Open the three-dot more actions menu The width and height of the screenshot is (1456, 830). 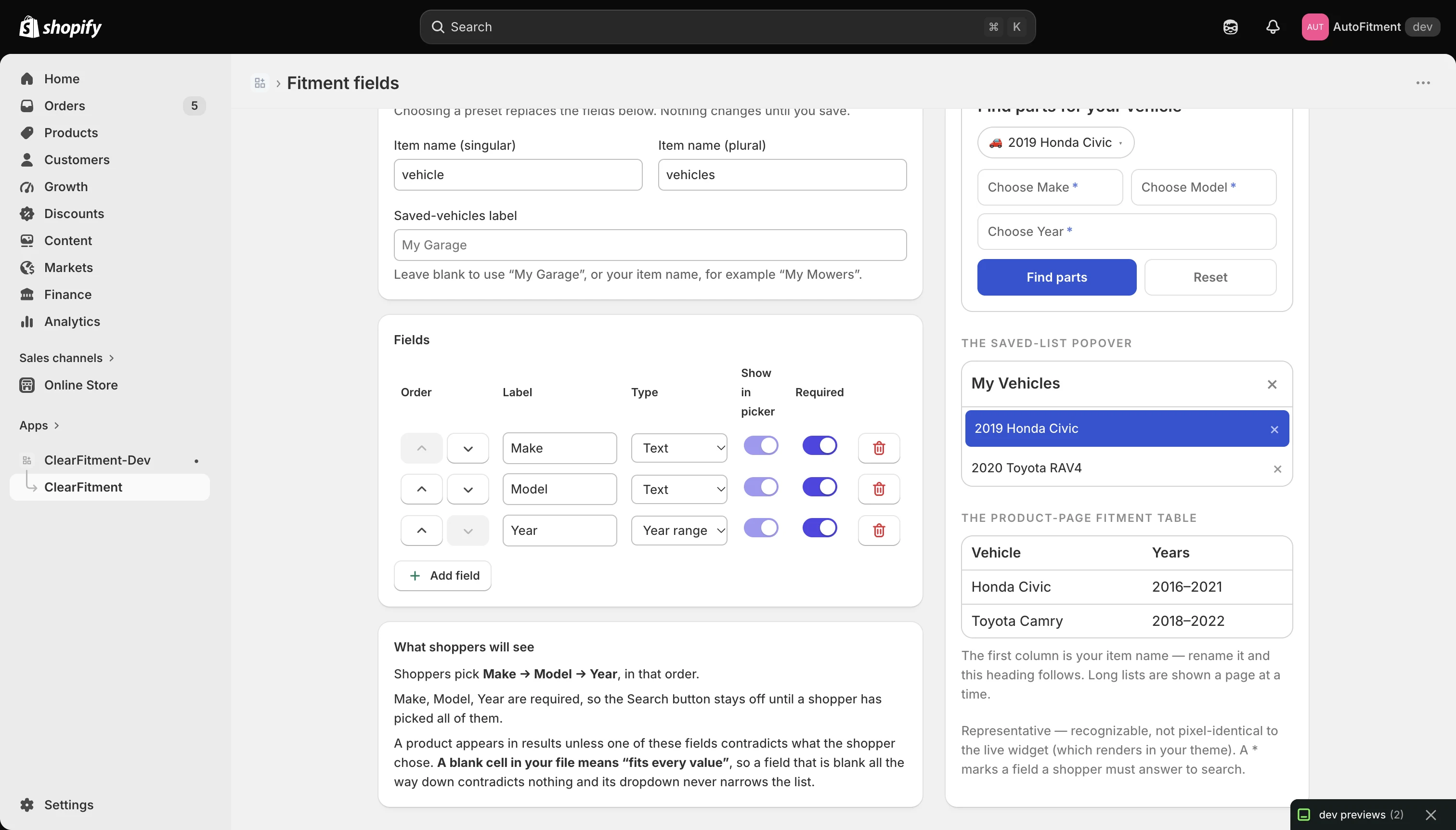1423,83
